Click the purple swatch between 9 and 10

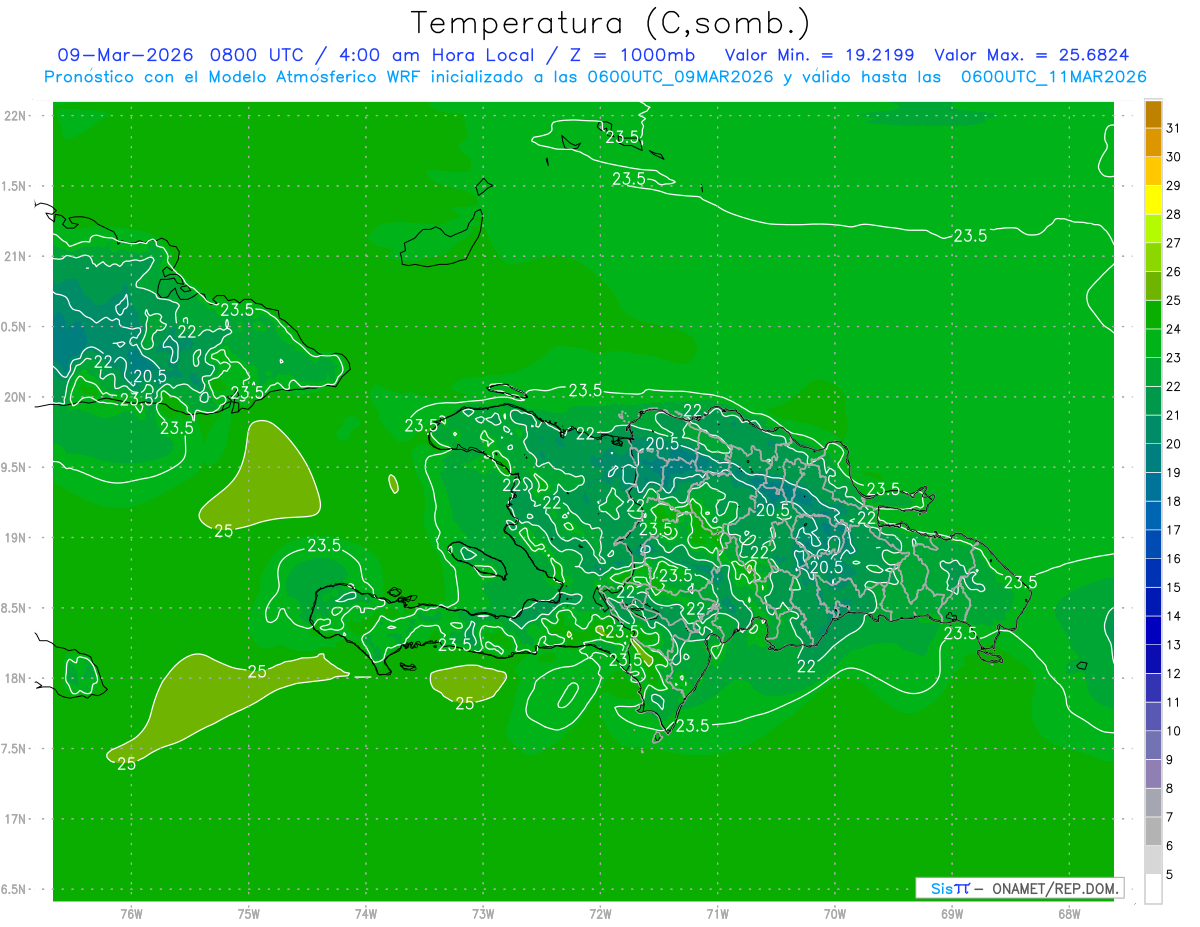pos(1153,746)
